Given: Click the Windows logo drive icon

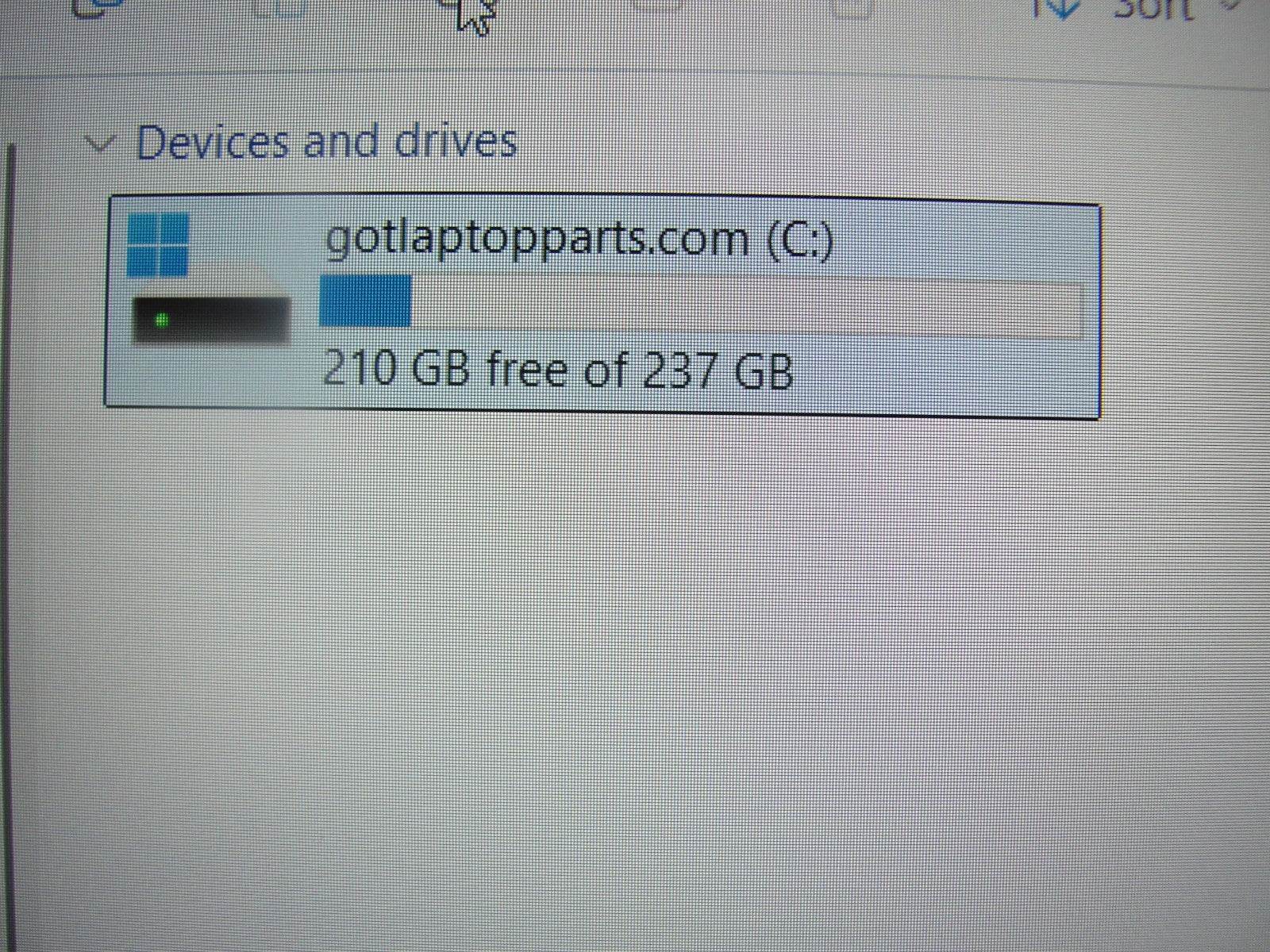Looking at the screenshot, I should pyautogui.click(x=158, y=244).
